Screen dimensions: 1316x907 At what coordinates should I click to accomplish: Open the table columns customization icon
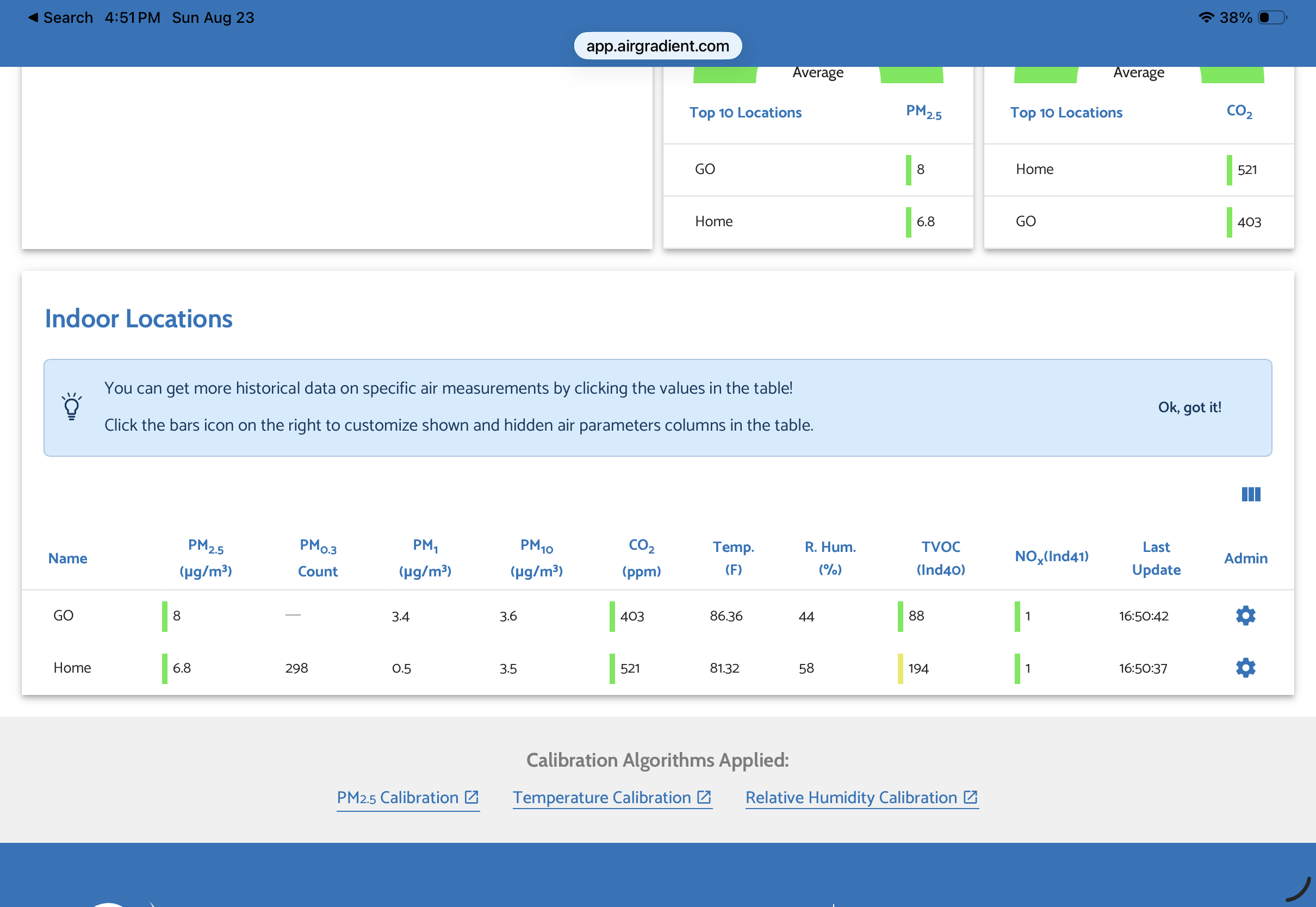click(1251, 494)
